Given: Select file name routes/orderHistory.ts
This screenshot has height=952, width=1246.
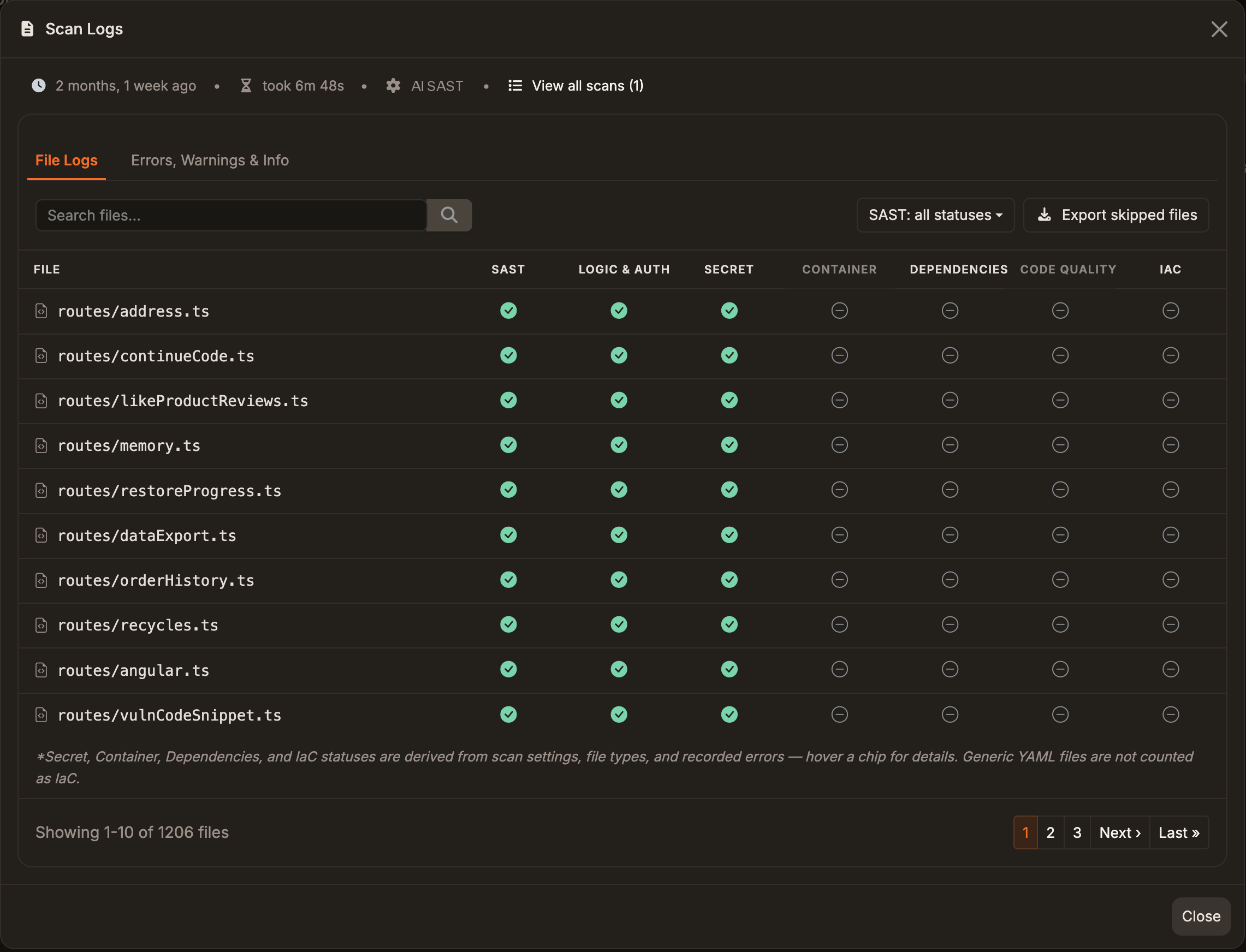Looking at the screenshot, I should pyautogui.click(x=156, y=580).
